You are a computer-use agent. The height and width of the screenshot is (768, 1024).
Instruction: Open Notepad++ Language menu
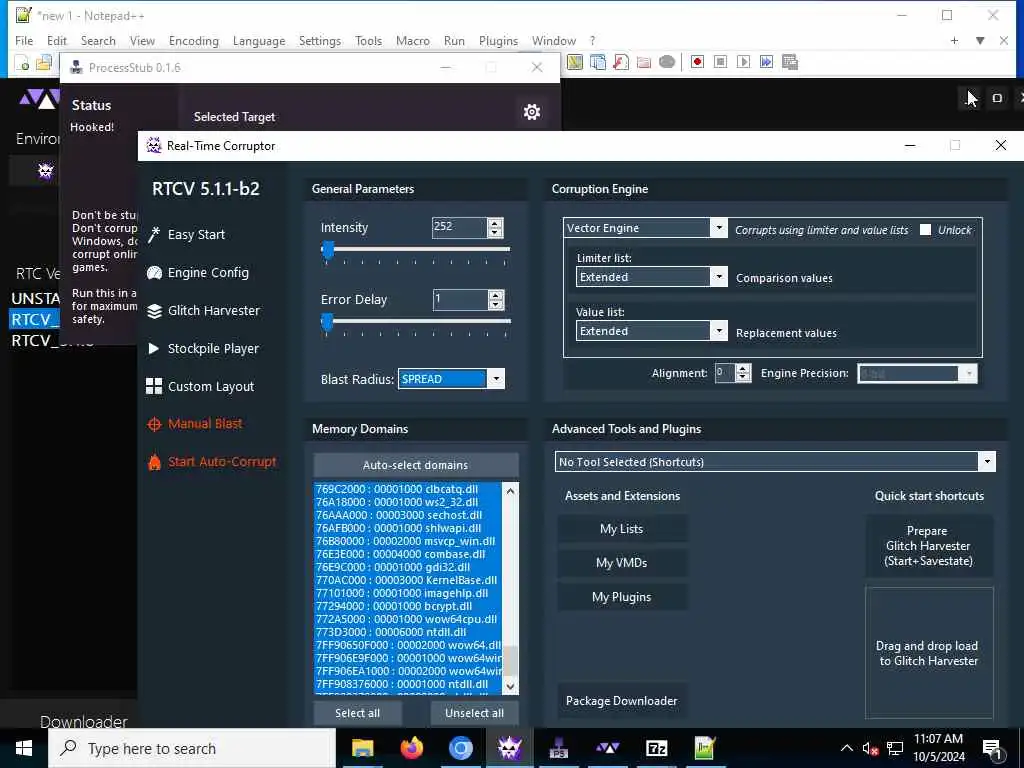tap(259, 40)
